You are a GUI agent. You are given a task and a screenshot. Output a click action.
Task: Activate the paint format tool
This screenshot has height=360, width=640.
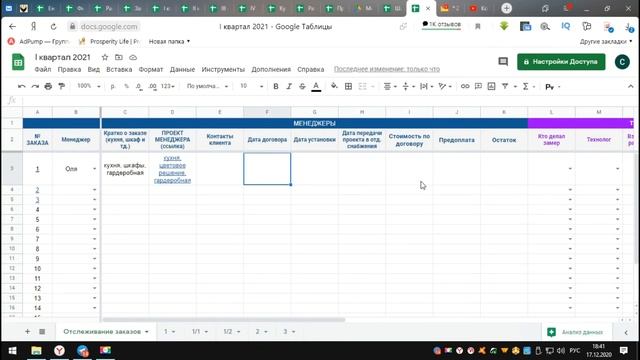62,87
